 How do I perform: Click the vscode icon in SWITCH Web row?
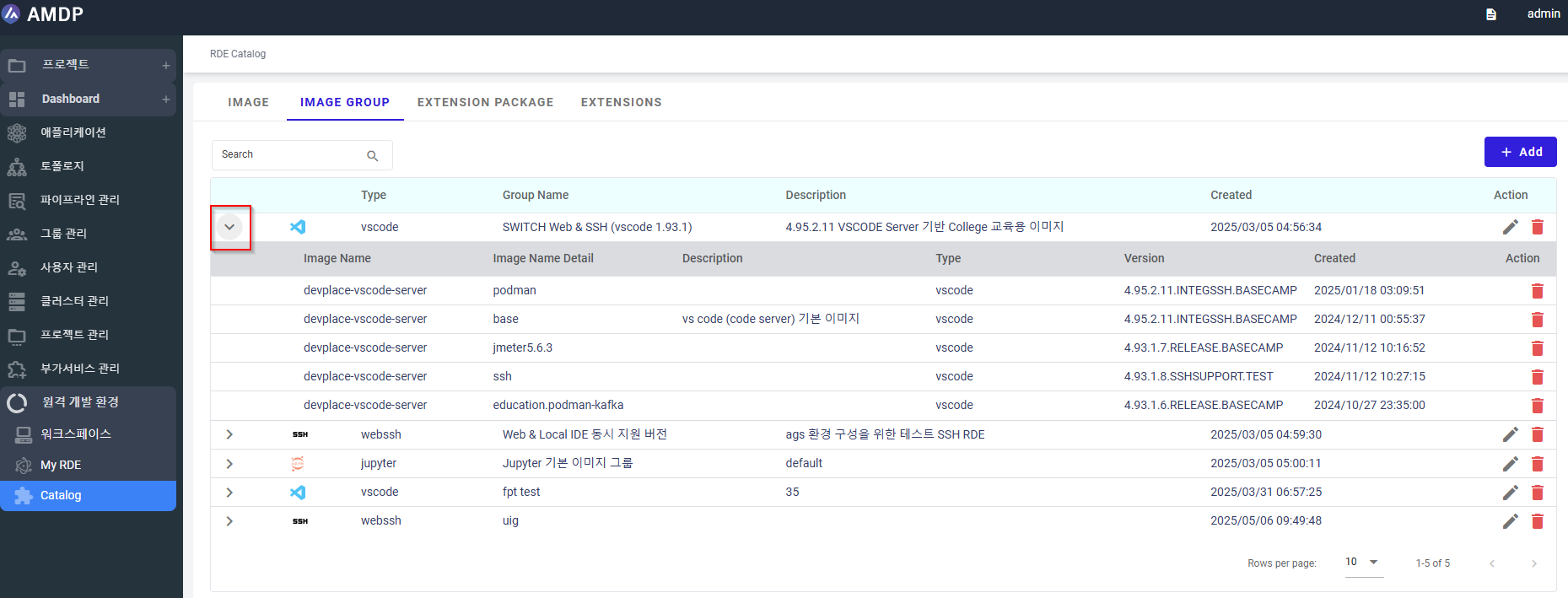(x=298, y=227)
